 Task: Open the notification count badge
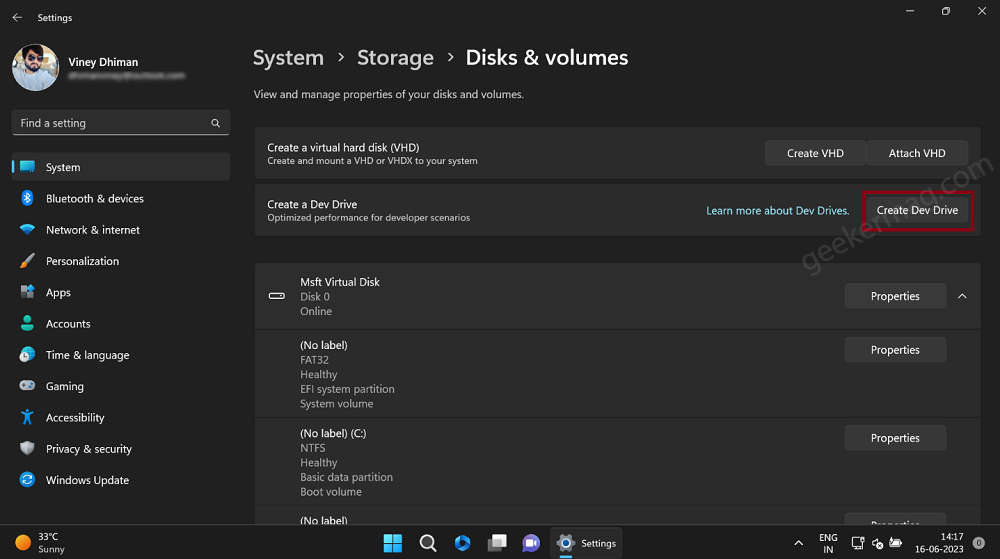979,543
